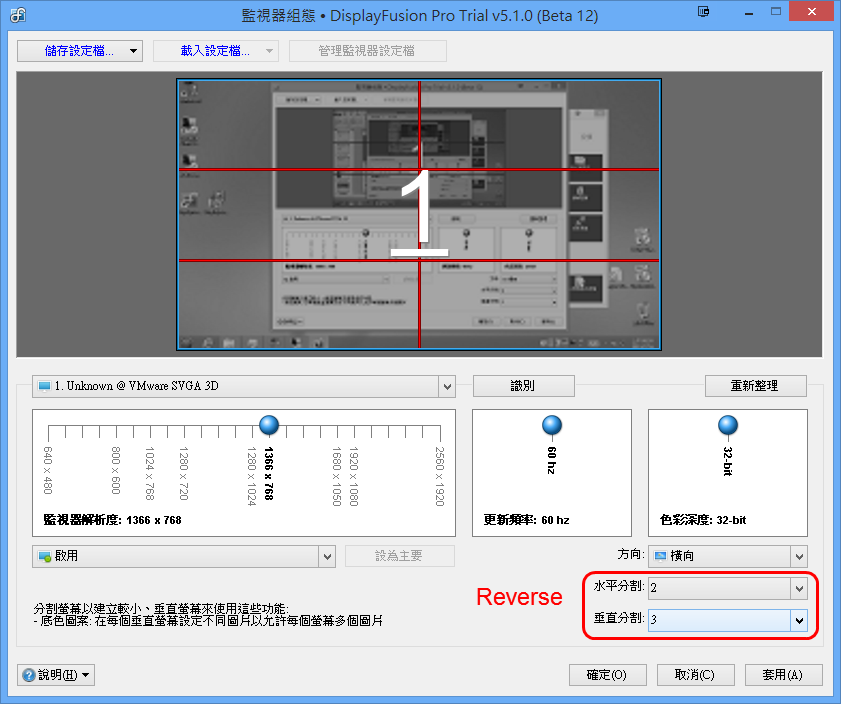Image resolution: width=841 pixels, height=704 pixels.
Task: Click the help icon next to 說明(H)
Action: click(27, 675)
